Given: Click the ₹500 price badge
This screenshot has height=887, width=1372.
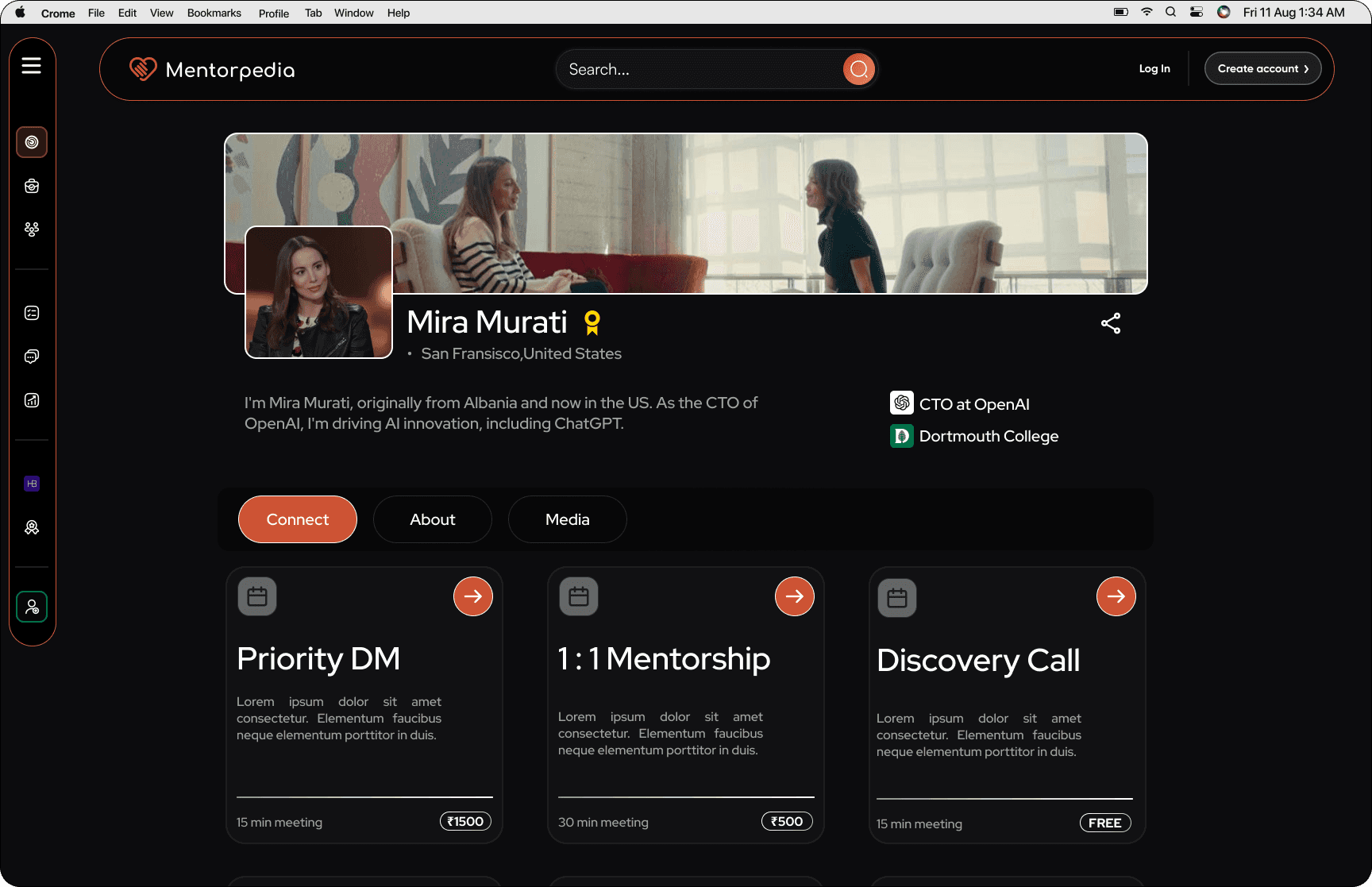Looking at the screenshot, I should pos(787,821).
